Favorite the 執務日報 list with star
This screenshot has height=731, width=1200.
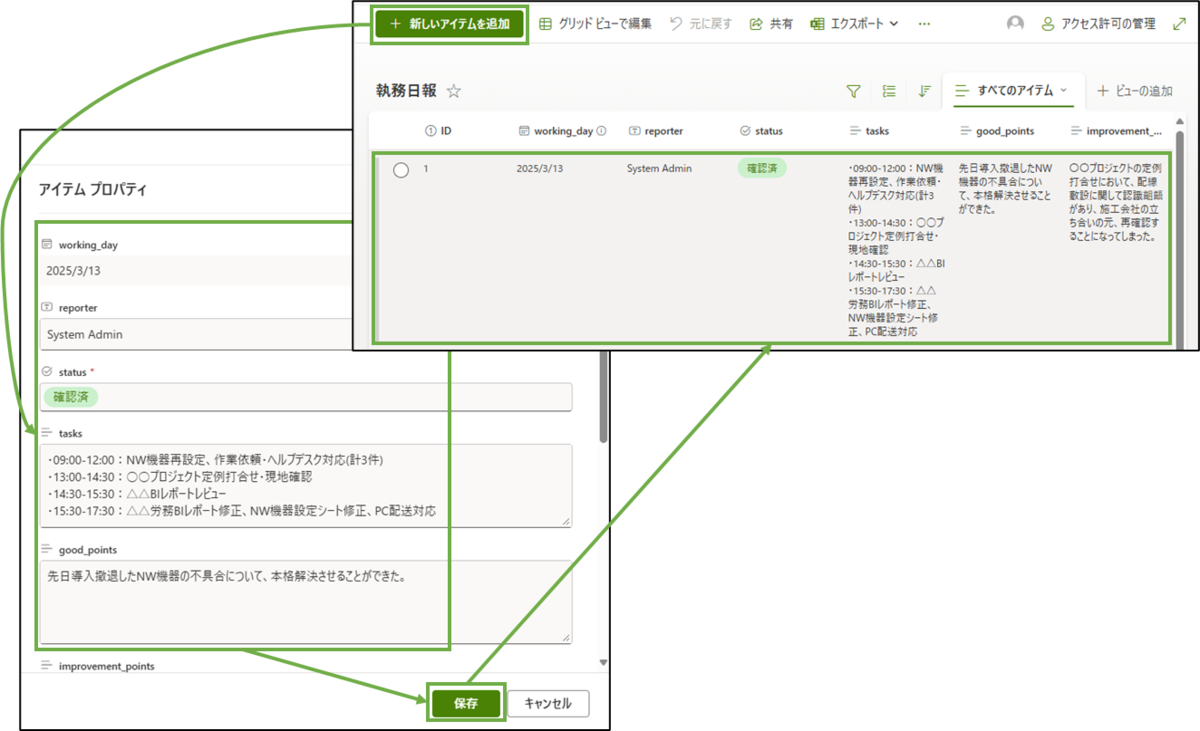click(x=454, y=91)
